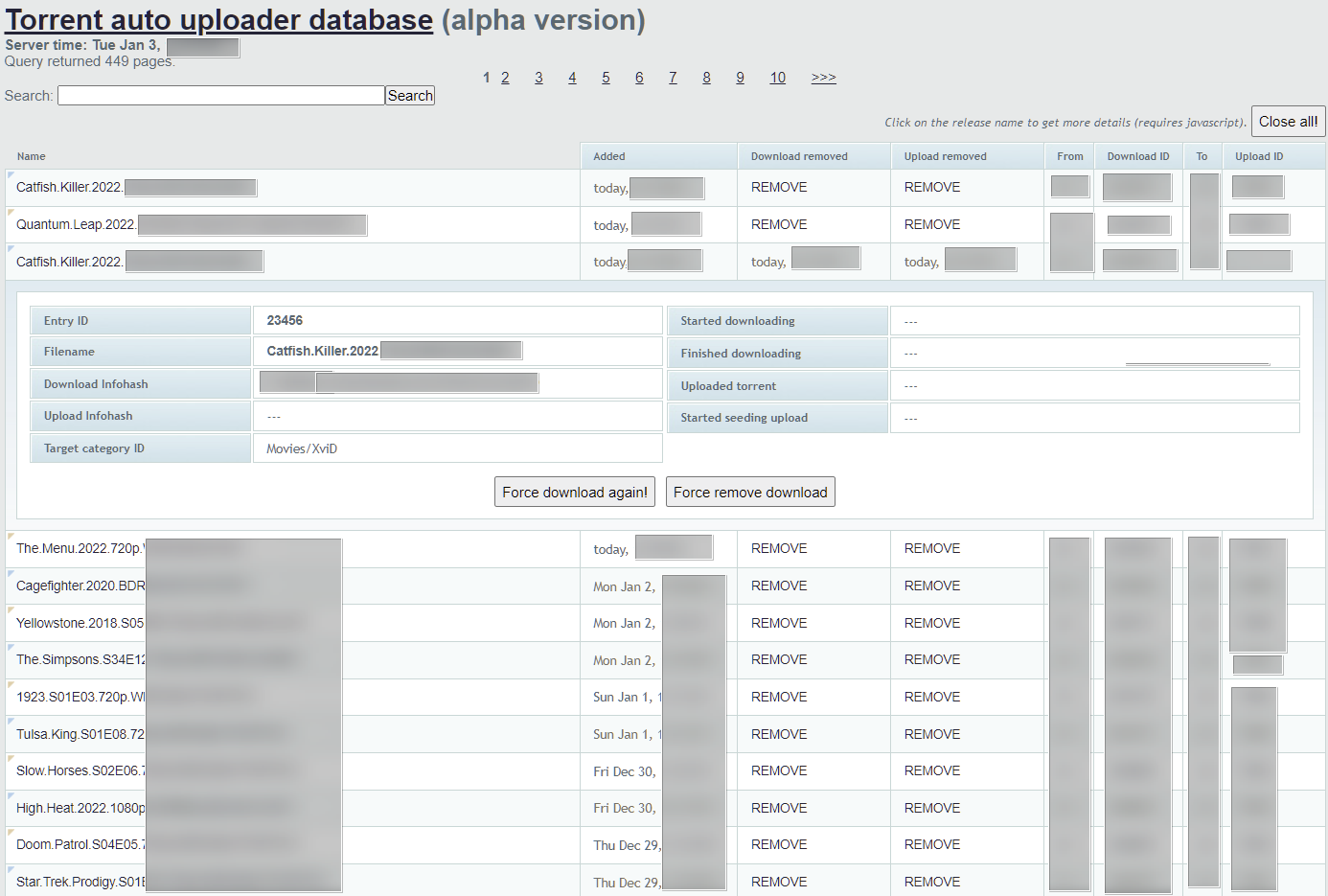Screen dimensions: 1328x896
Task: Click Force remove download button
Action: click(749, 493)
